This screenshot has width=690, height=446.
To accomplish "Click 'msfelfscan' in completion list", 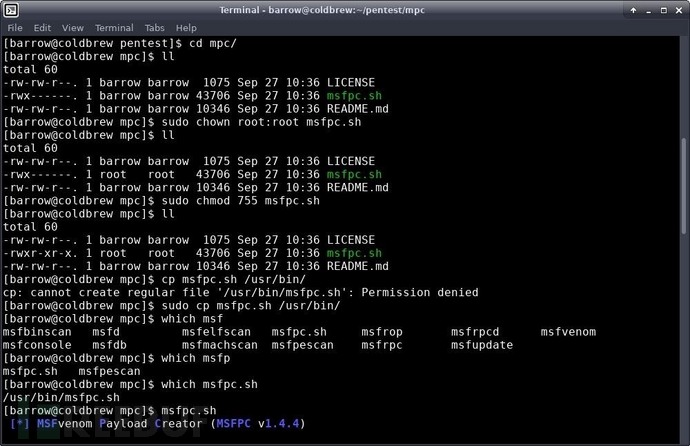I will 217,332.
